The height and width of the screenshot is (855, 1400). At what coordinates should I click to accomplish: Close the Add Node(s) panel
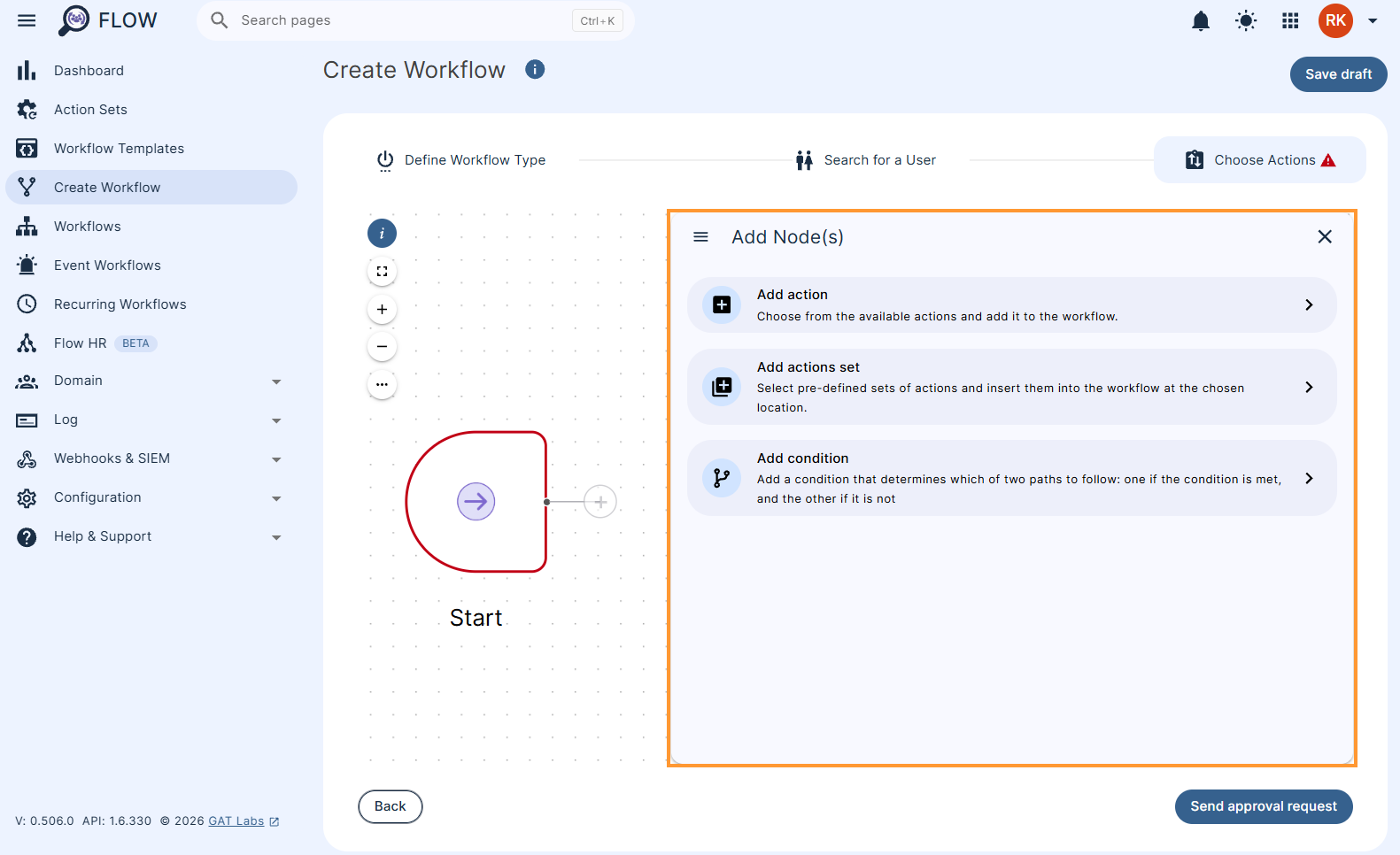tap(1325, 236)
